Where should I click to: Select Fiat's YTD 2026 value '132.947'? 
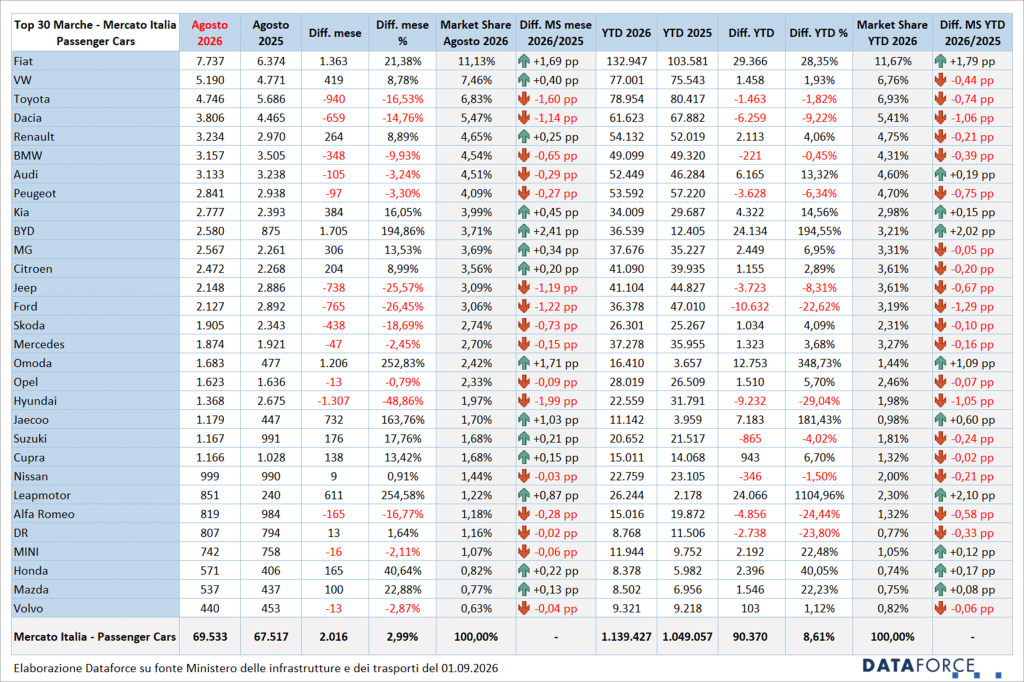pyautogui.click(x=626, y=61)
